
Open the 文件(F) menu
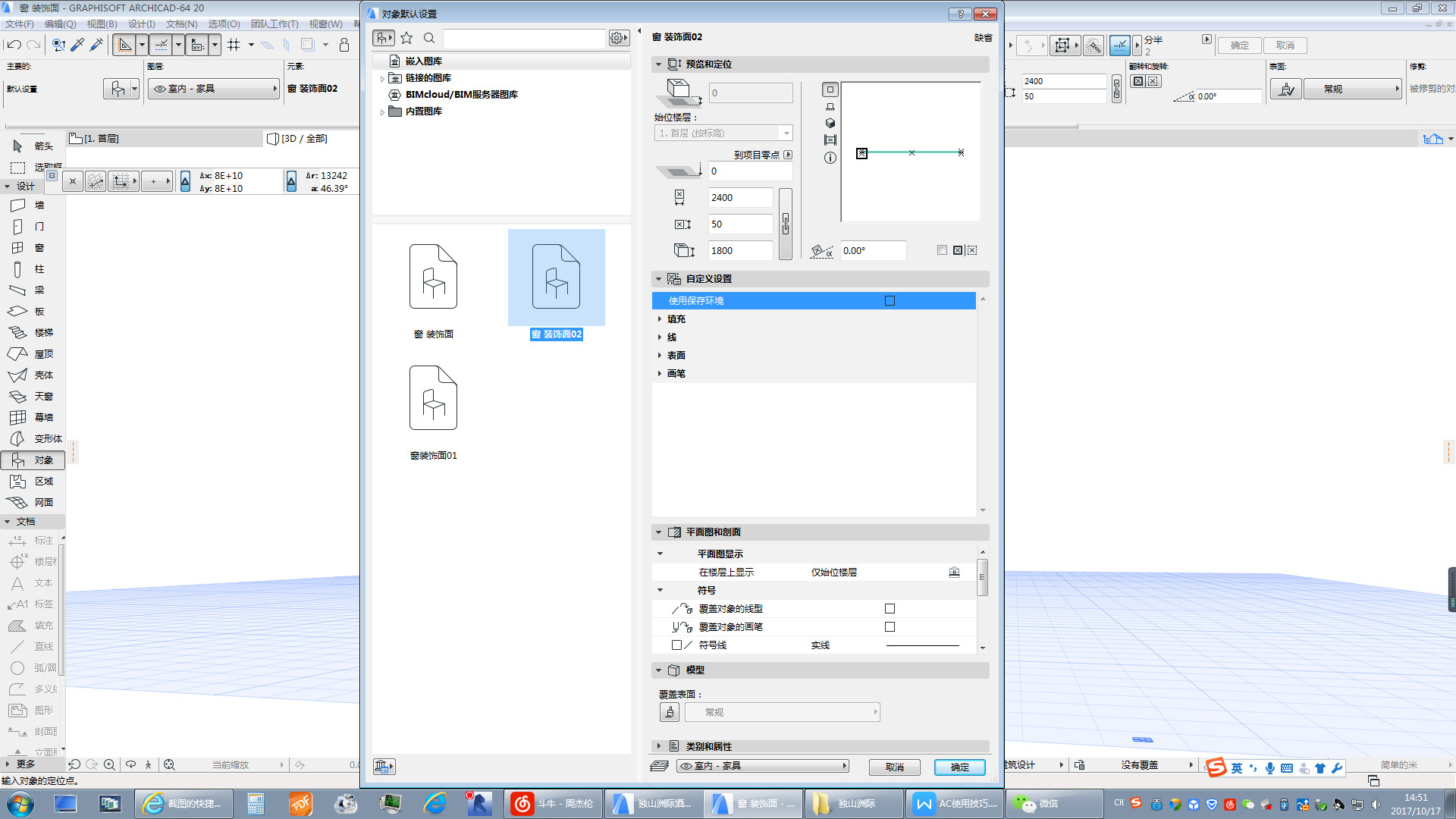[x=19, y=24]
